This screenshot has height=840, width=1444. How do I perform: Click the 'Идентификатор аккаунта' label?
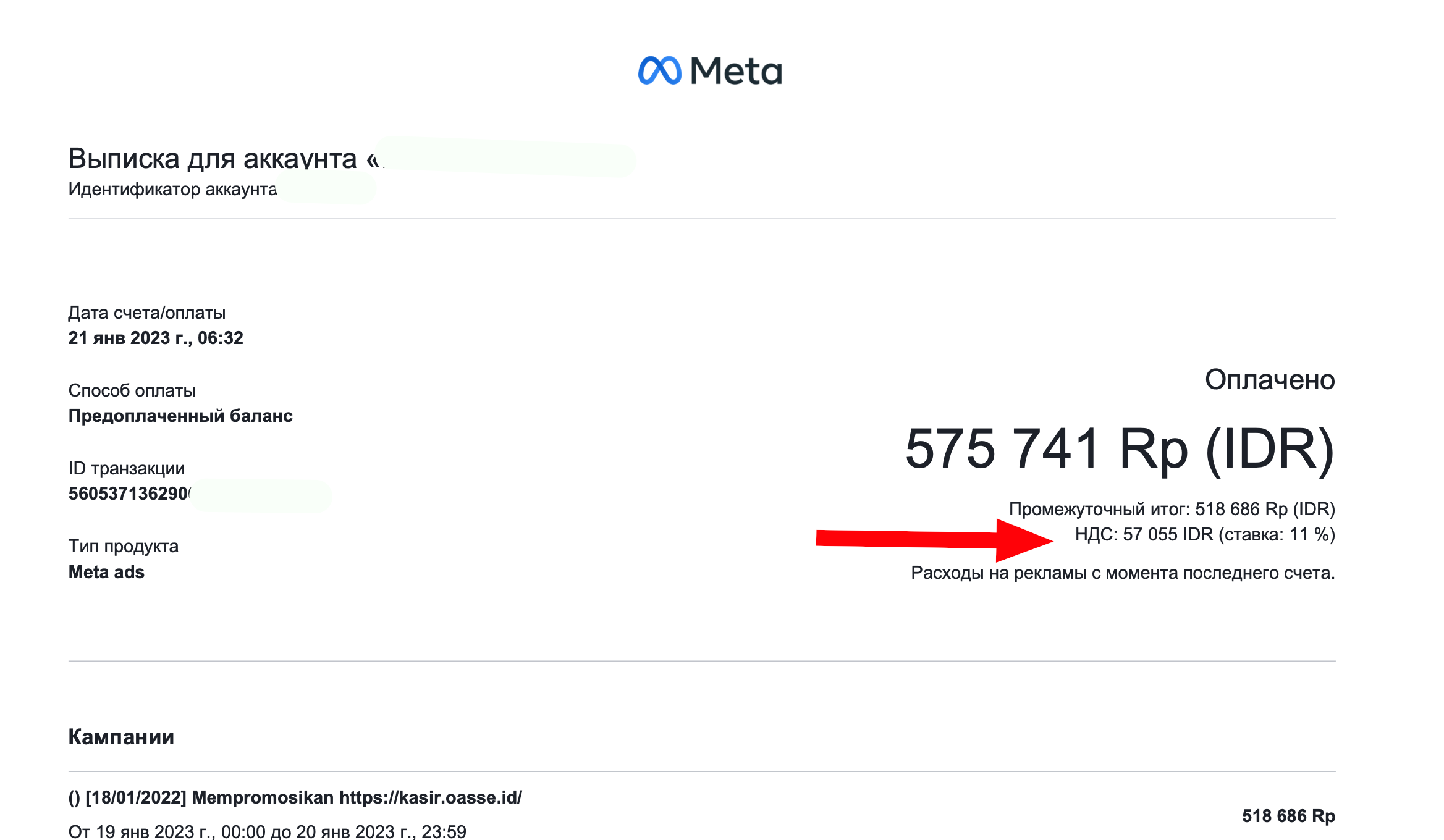172,189
